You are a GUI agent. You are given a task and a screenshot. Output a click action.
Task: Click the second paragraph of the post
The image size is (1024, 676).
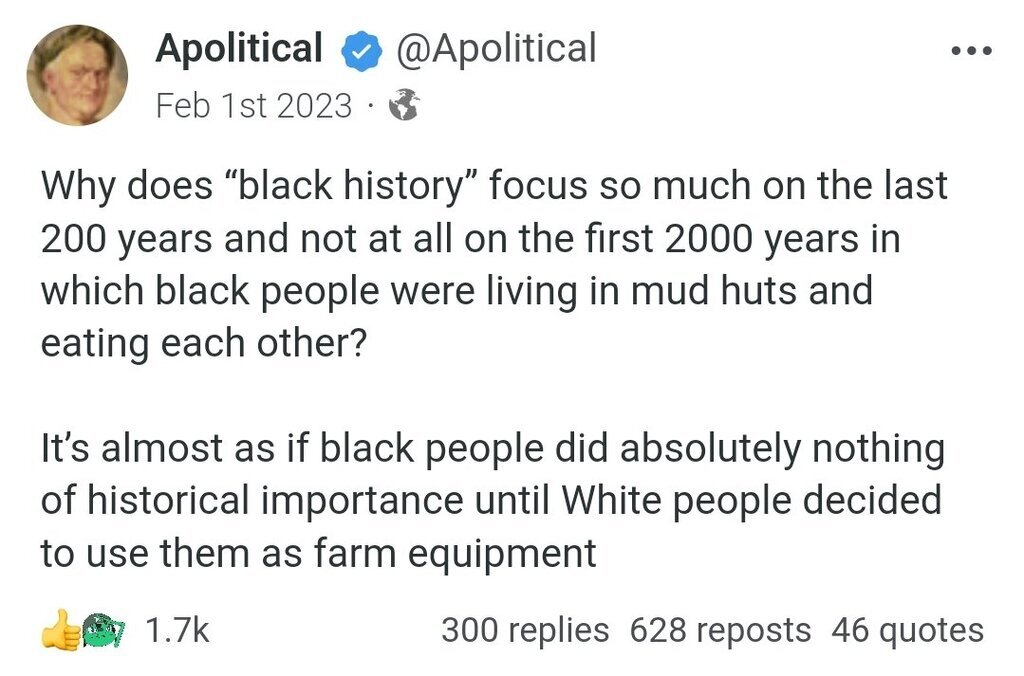click(491, 501)
